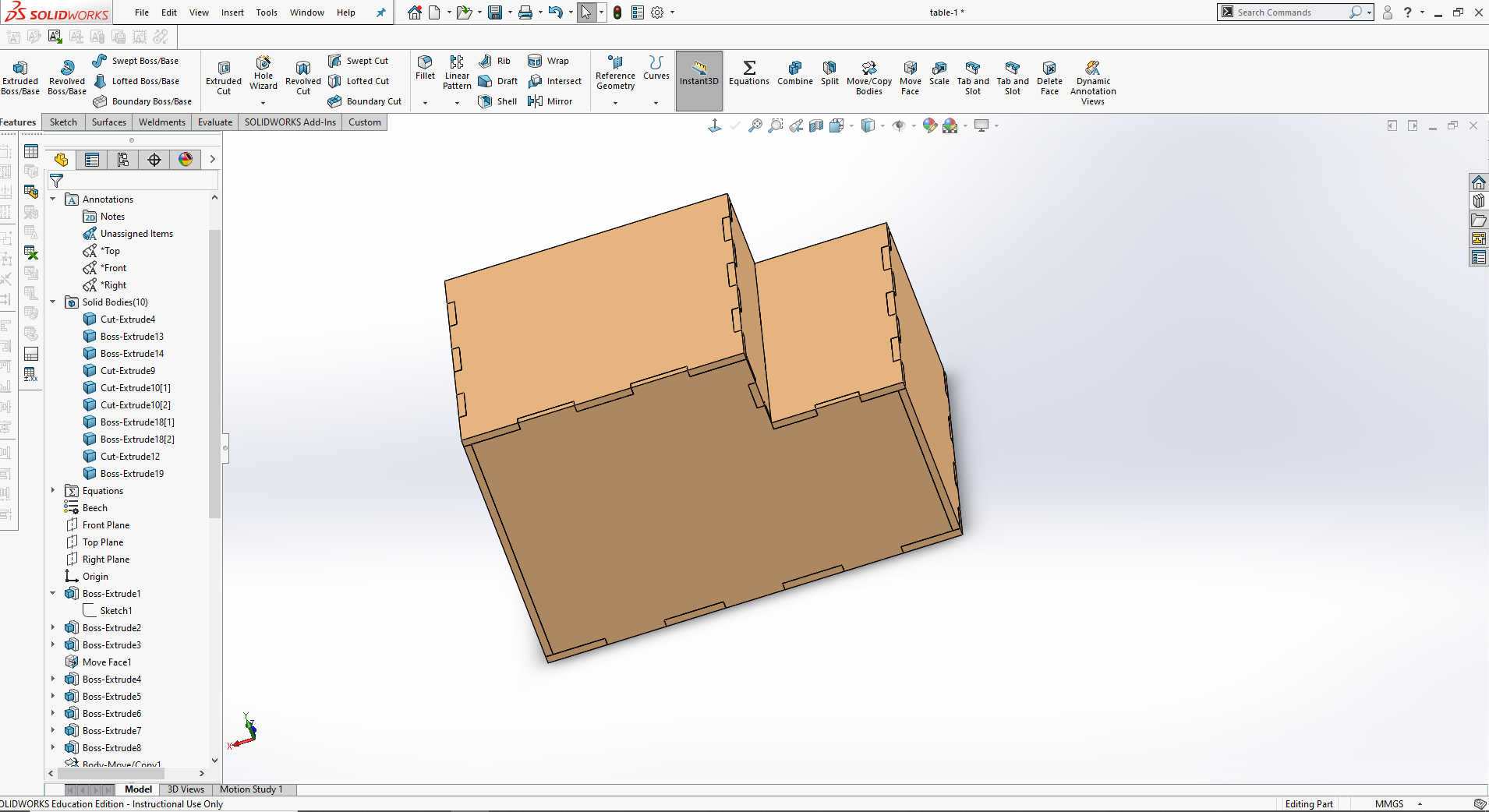Choose the Swept Boss/Base command
Image resolution: width=1489 pixels, height=812 pixels.
(136, 61)
